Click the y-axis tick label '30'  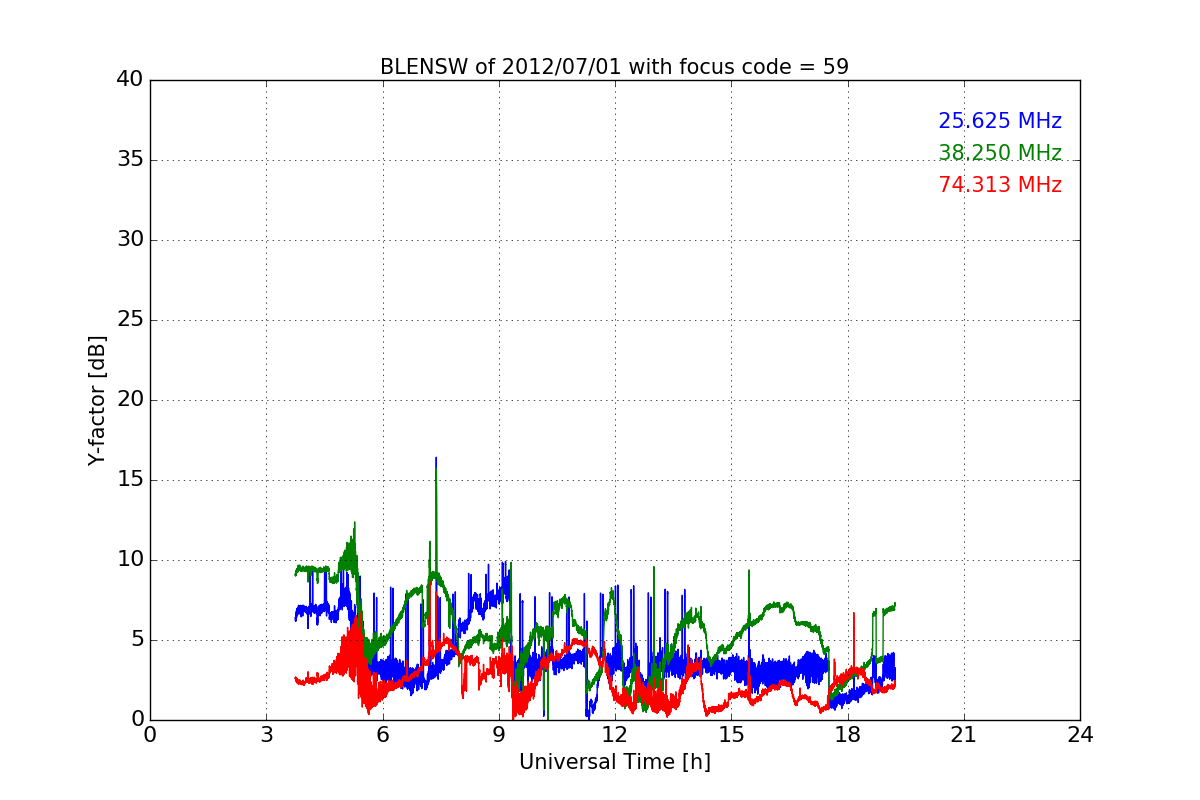pos(130,240)
